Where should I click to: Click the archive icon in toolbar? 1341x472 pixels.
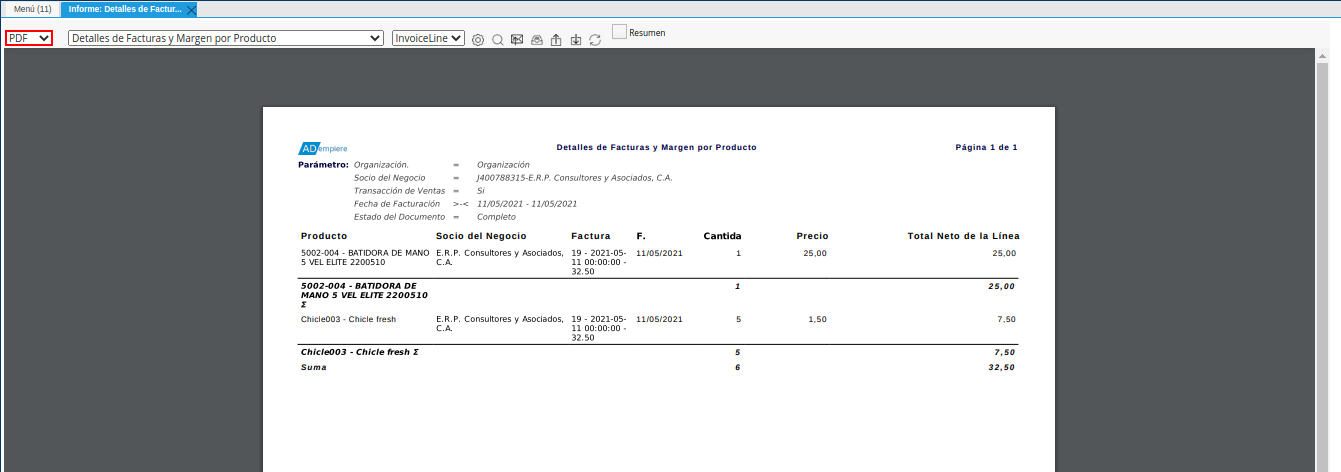click(536, 40)
